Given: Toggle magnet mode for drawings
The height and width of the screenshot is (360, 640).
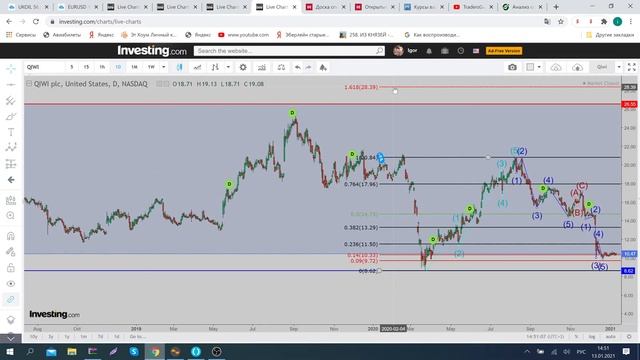Looking at the screenshot, I should coord(11,236).
